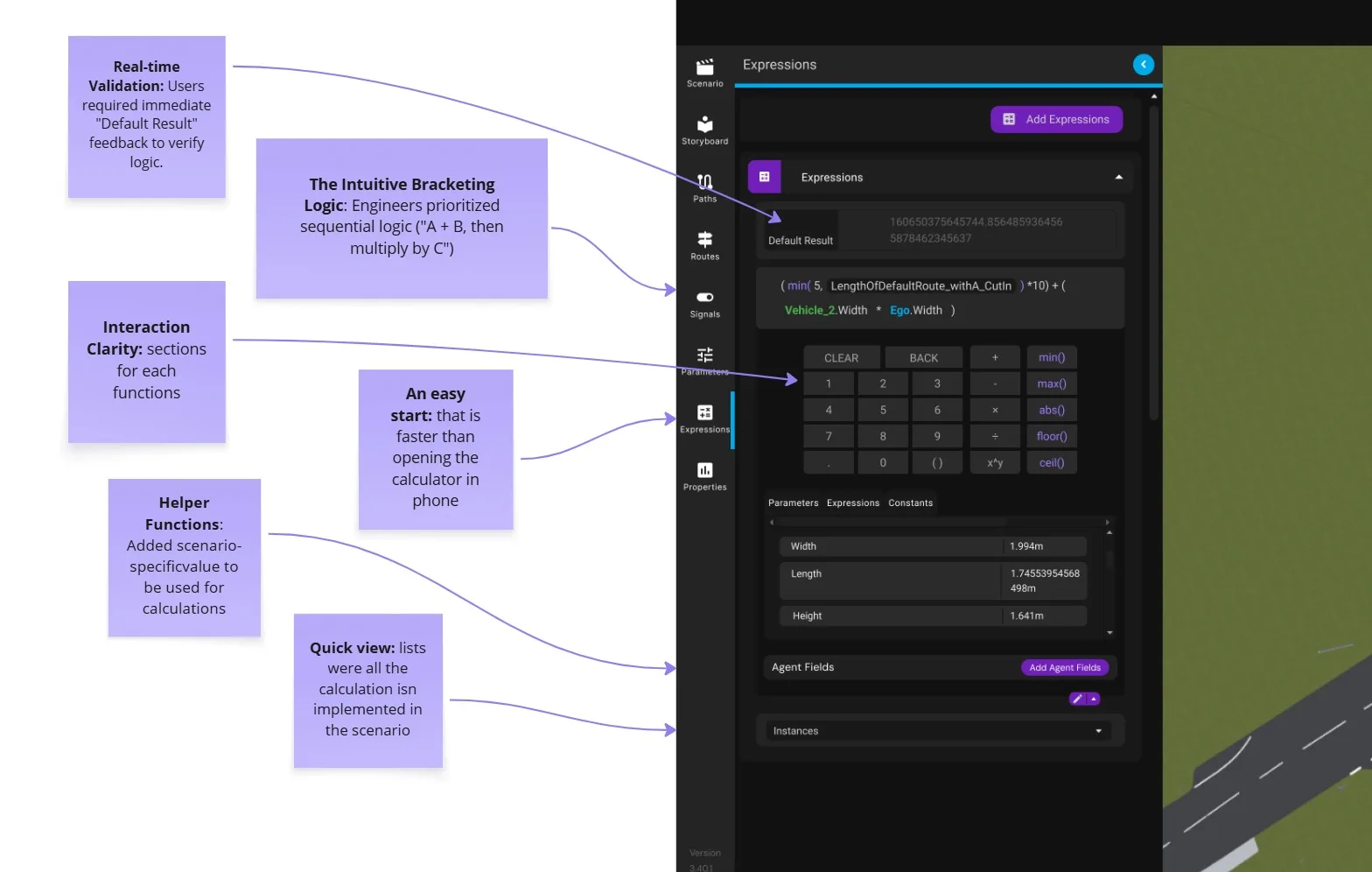Insert the min() function
1372x872 pixels.
click(x=1052, y=357)
